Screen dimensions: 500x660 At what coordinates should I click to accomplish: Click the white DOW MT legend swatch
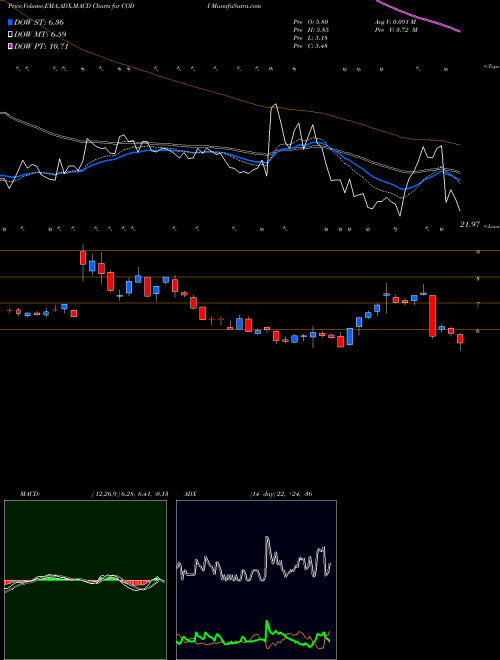[11, 35]
